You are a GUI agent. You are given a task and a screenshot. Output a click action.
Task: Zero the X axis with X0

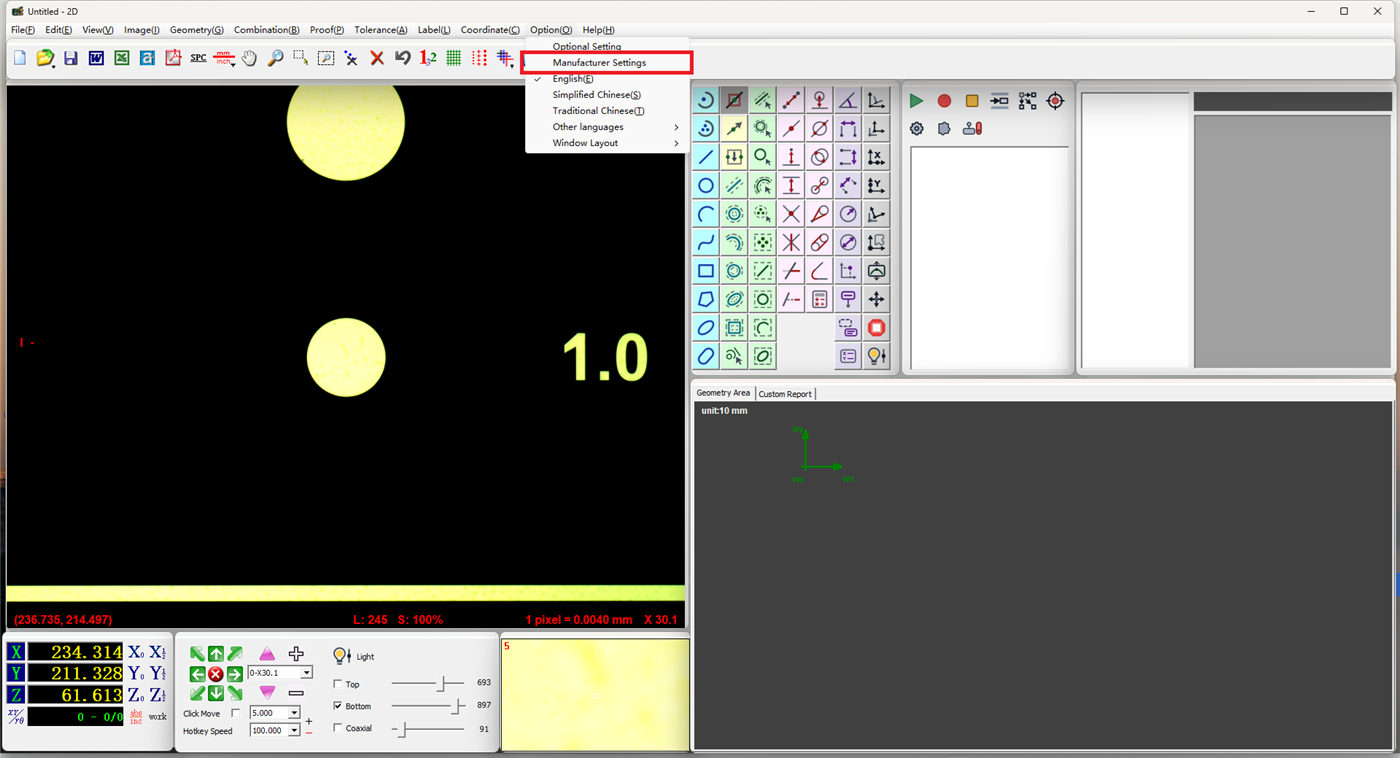pos(136,652)
